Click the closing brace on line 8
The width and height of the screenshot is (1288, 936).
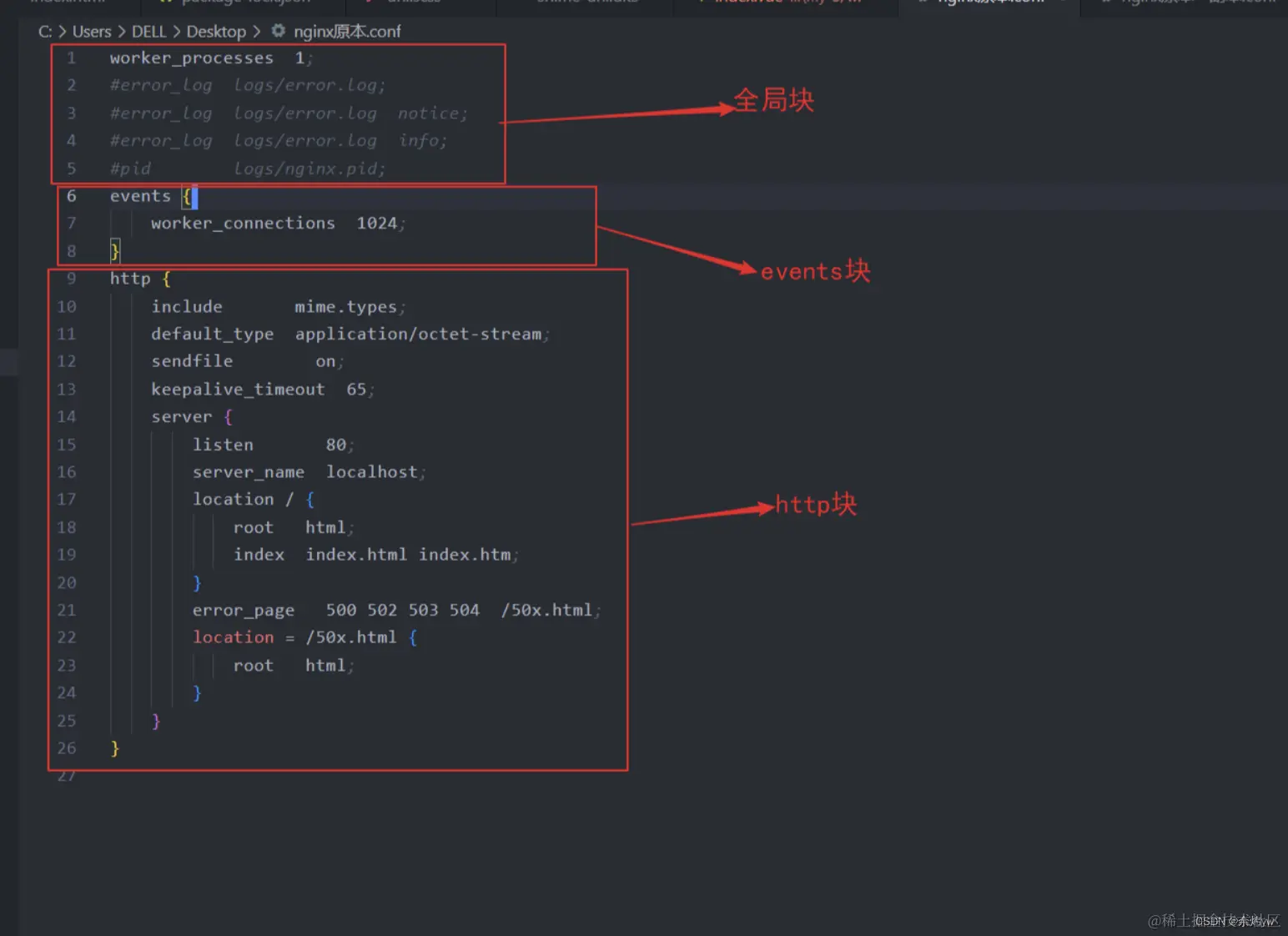click(115, 251)
